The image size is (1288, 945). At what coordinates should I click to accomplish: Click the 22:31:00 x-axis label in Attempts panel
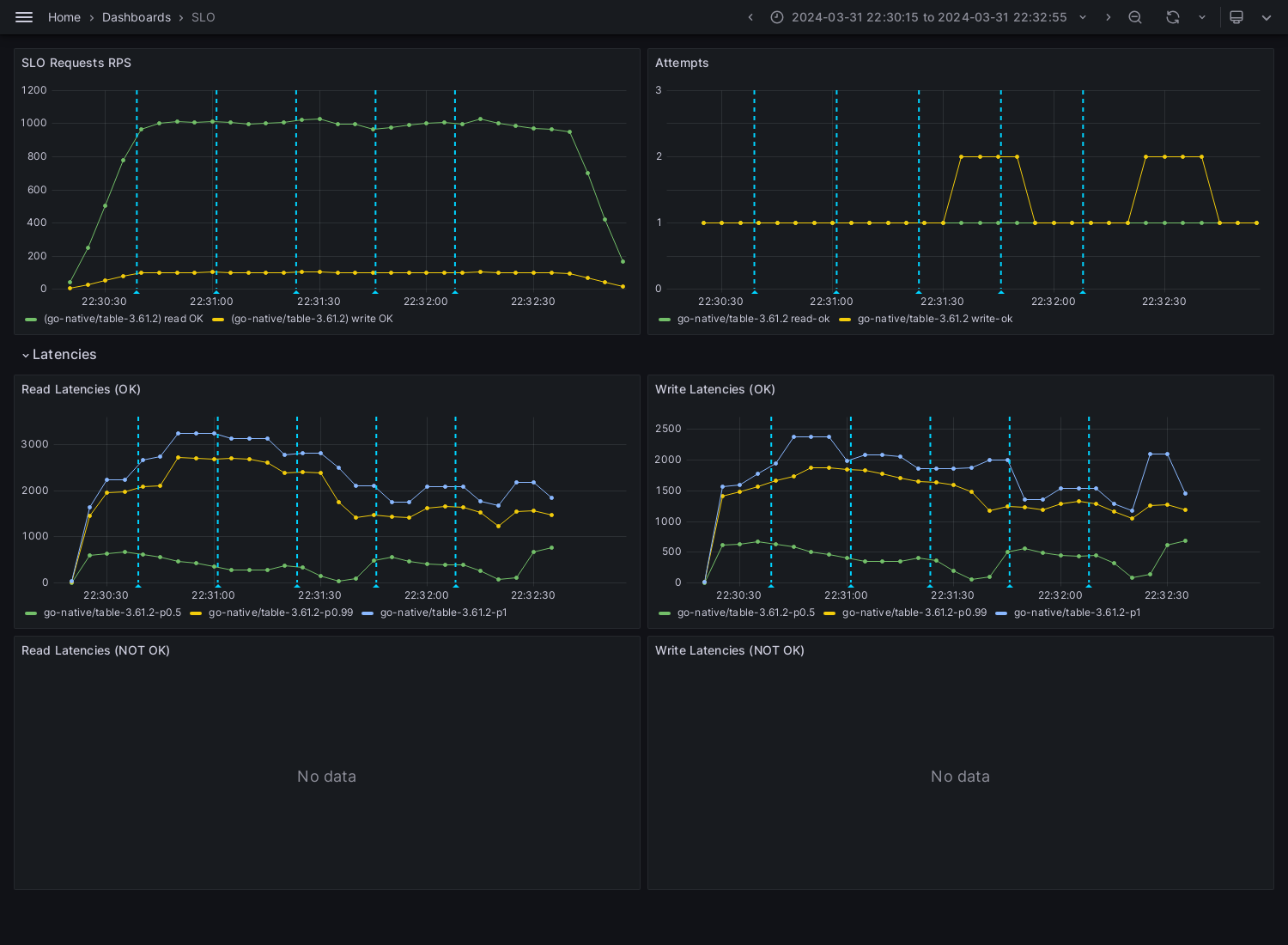point(831,302)
